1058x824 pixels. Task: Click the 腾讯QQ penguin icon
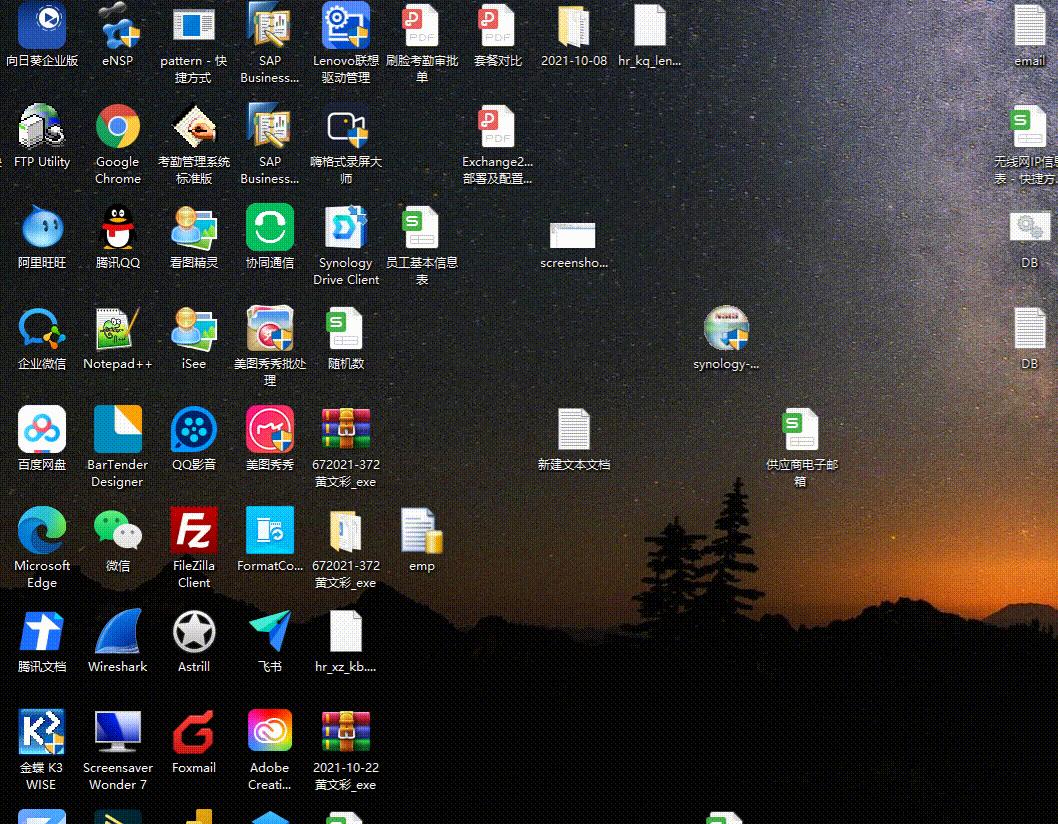pyautogui.click(x=117, y=227)
